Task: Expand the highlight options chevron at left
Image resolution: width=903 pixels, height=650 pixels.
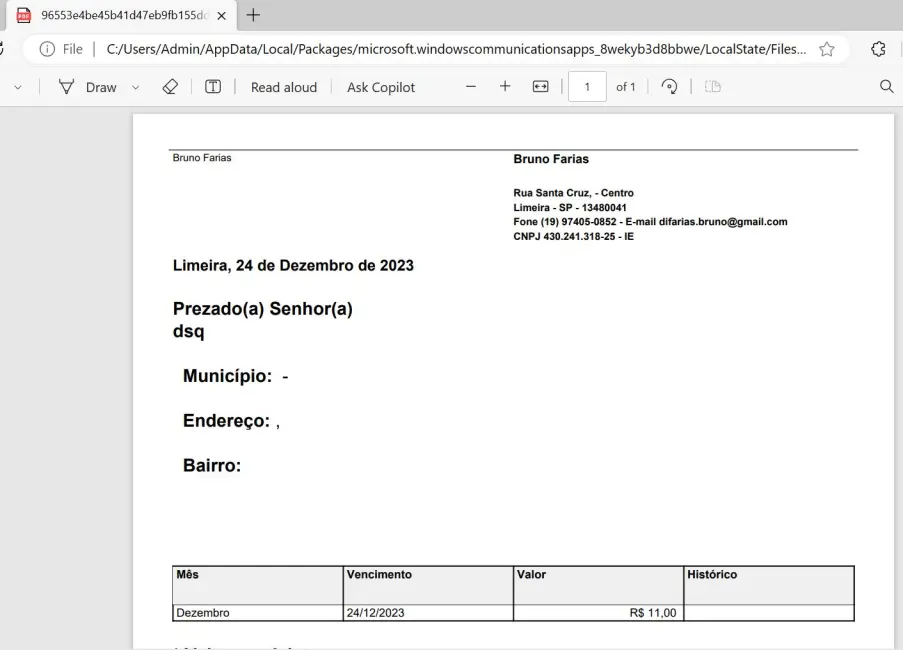Action: (18, 88)
